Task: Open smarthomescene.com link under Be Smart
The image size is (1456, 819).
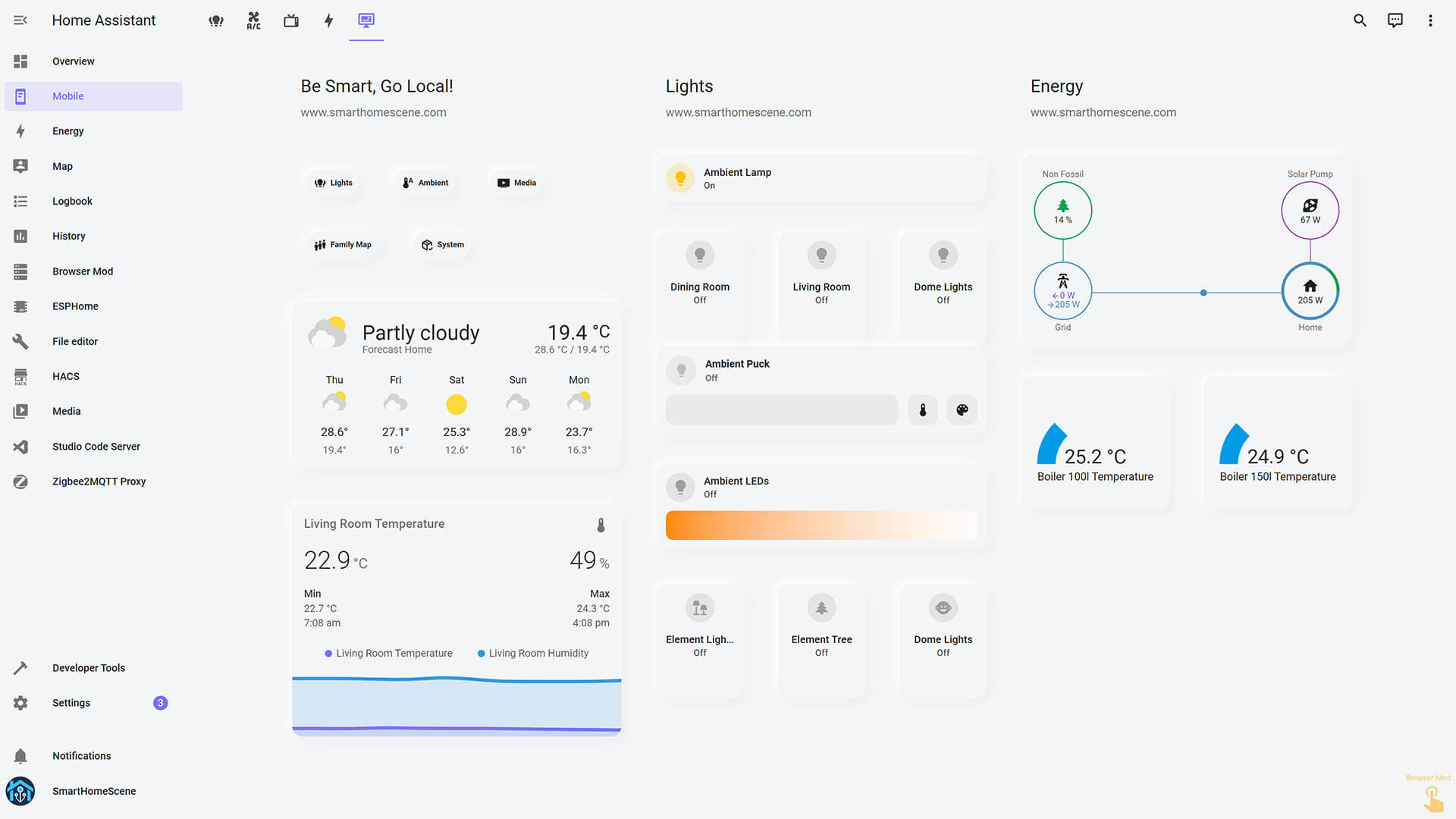Action: [373, 112]
